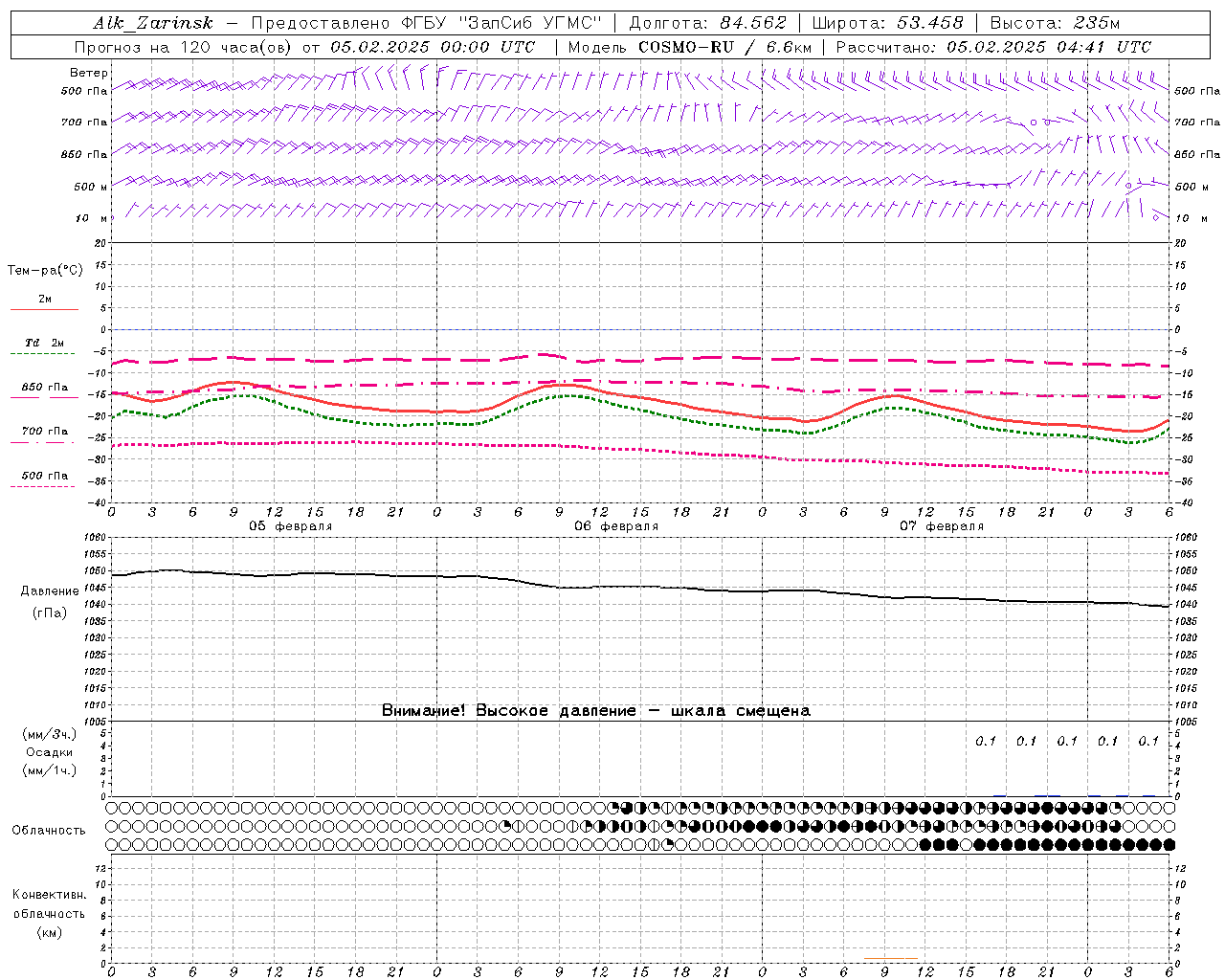Click the right-side 500 гПа wind label
Image resolution: width=1225 pixels, height=980 pixels.
tap(1197, 91)
